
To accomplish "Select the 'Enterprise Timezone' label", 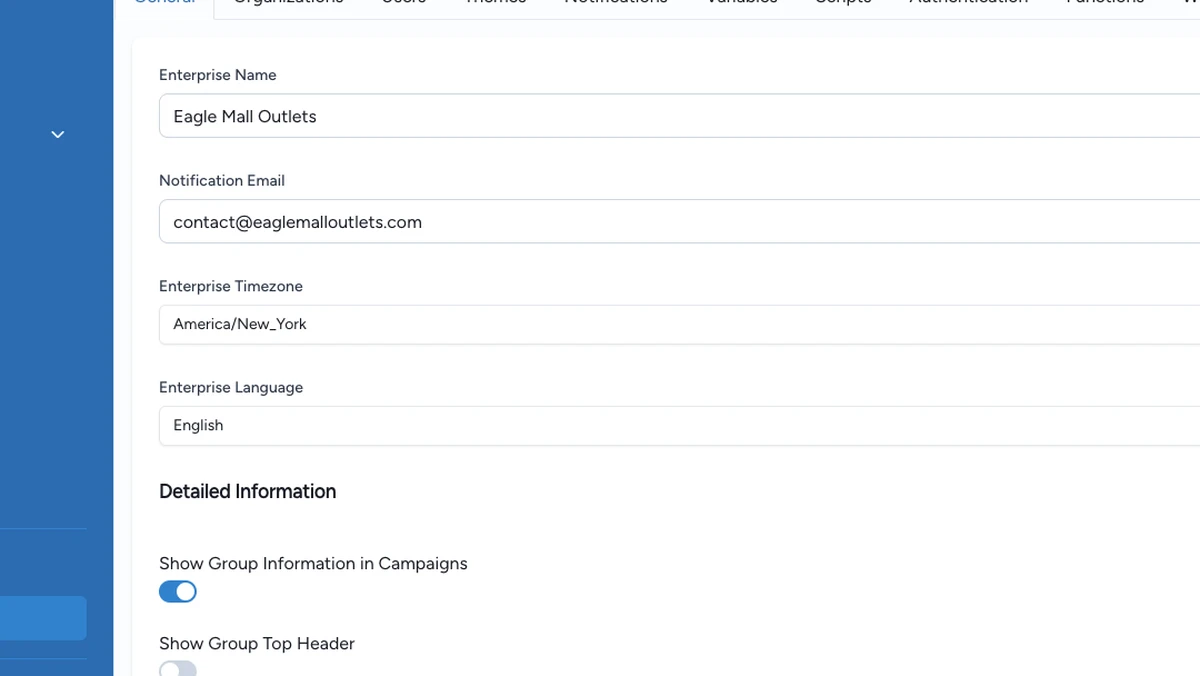I will 231,286.
